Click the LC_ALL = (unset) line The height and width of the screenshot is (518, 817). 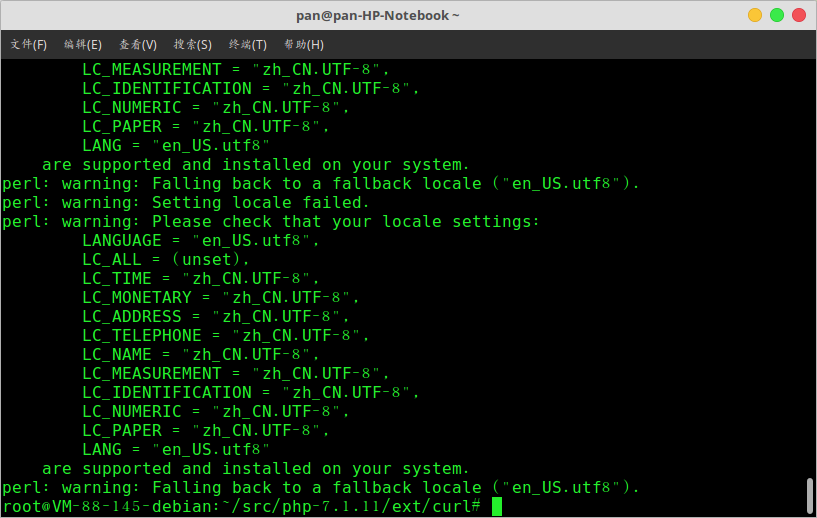[166, 260]
